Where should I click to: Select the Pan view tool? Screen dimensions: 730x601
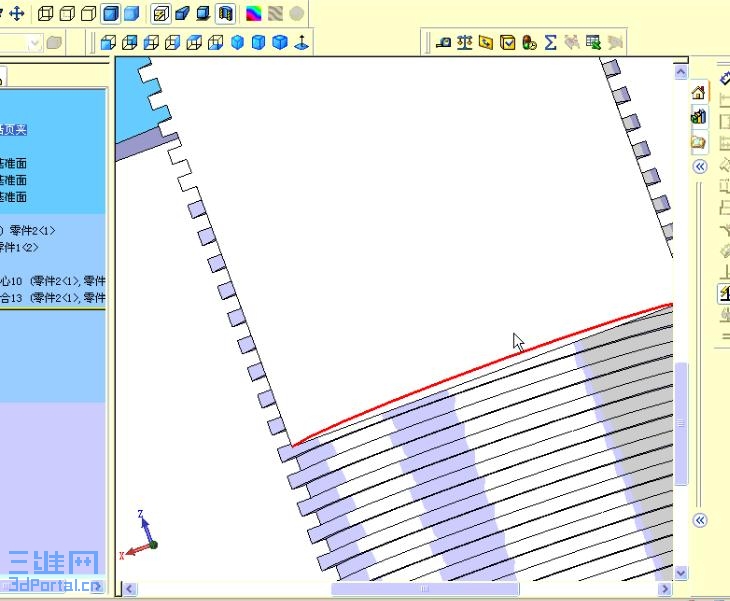(x=16, y=14)
